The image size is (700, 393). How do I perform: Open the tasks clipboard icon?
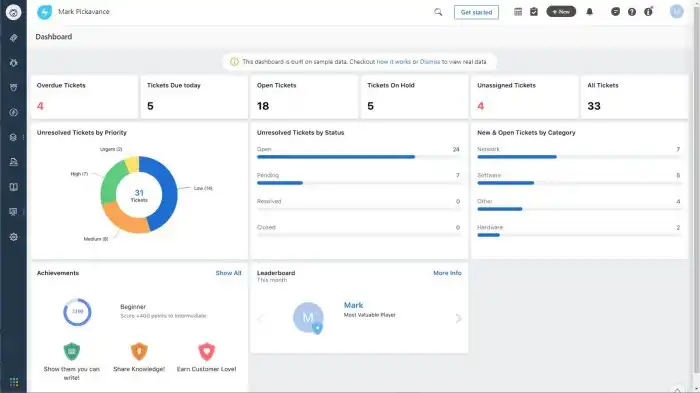(534, 12)
